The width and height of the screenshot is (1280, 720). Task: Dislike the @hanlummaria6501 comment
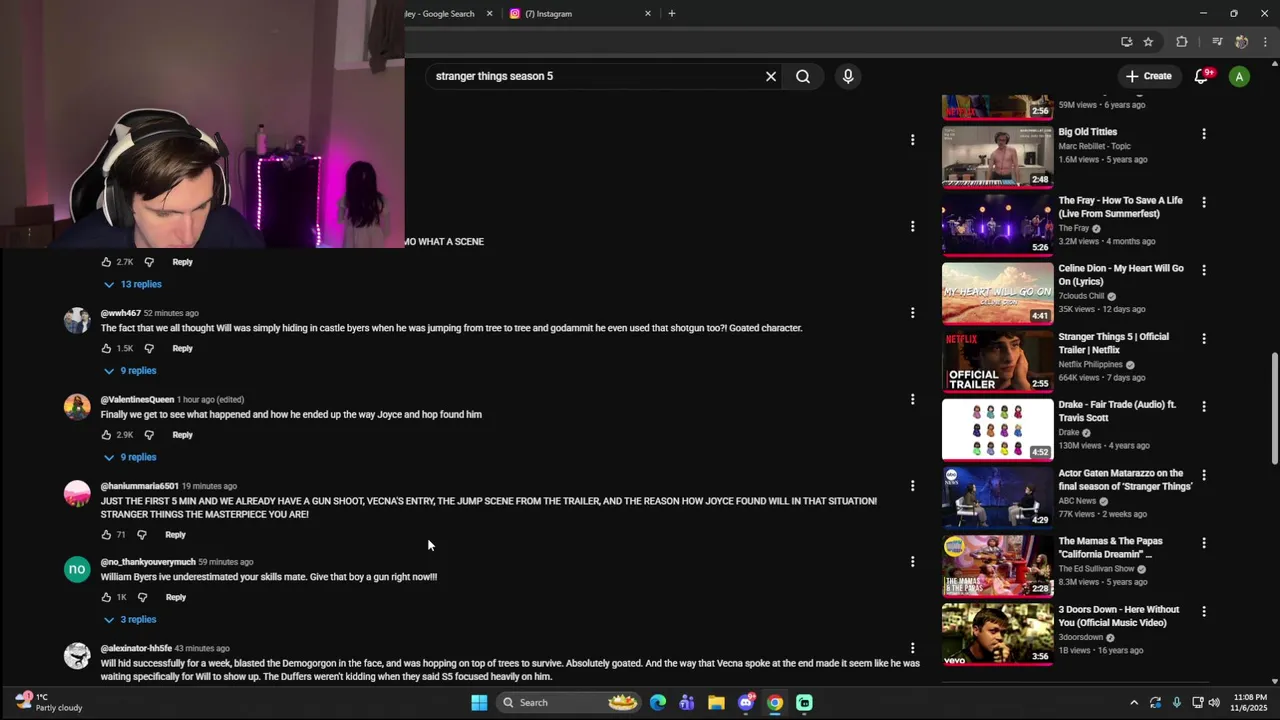[x=142, y=535]
